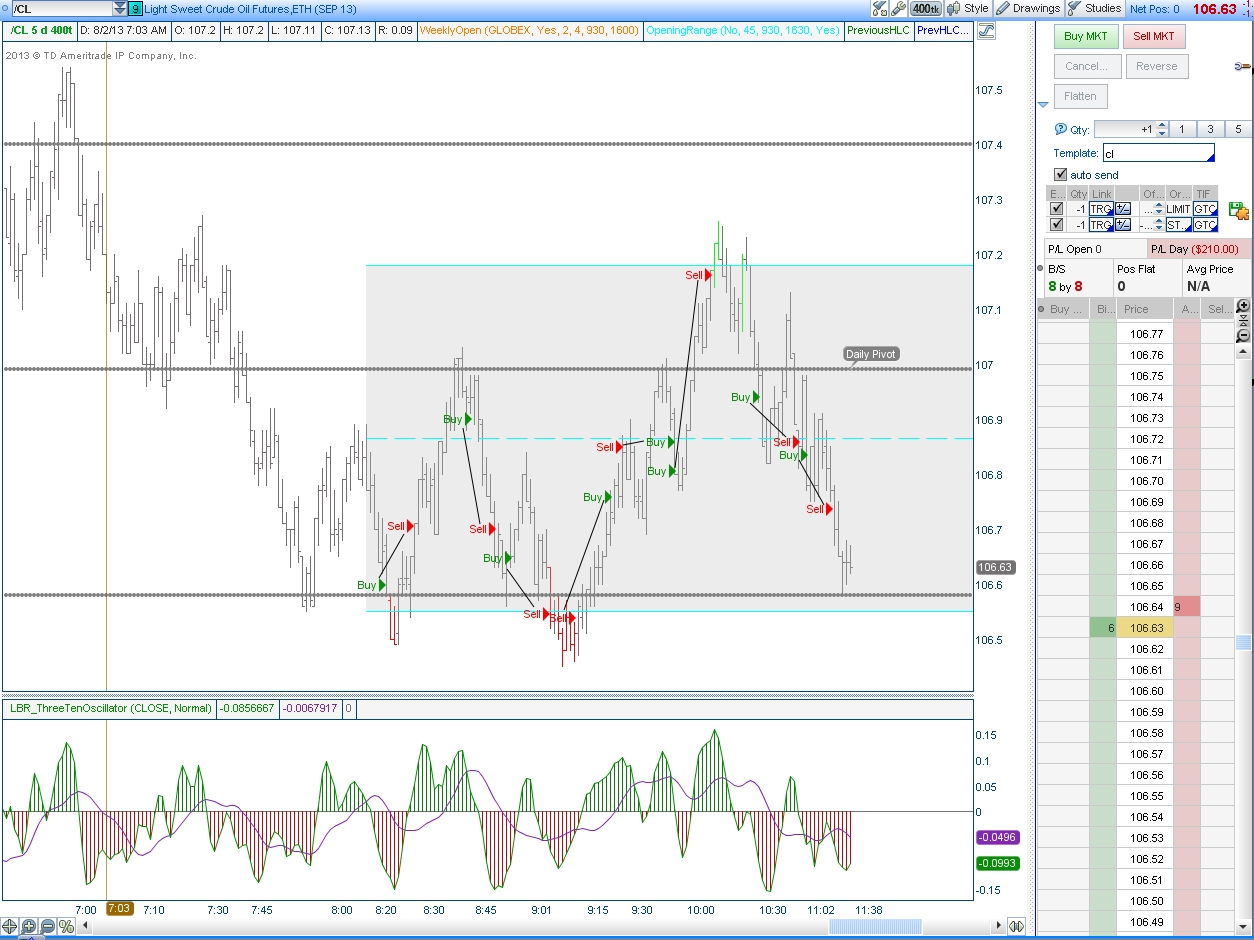1254x940 pixels.
Task: Click the P/L Open 0 tab
Action: (1094, 249)
